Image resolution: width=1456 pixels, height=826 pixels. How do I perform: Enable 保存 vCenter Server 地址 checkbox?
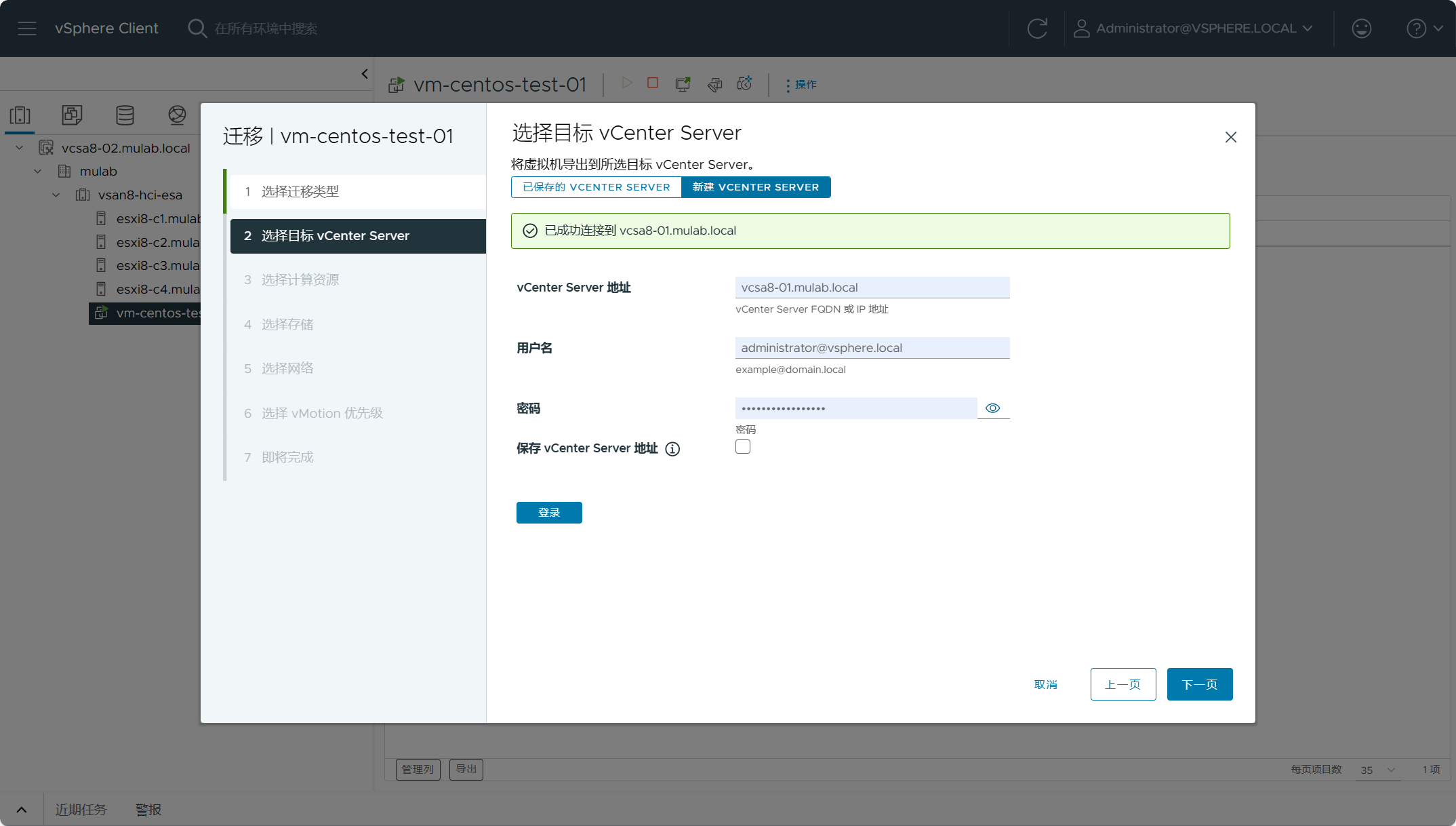coord(743,447)
